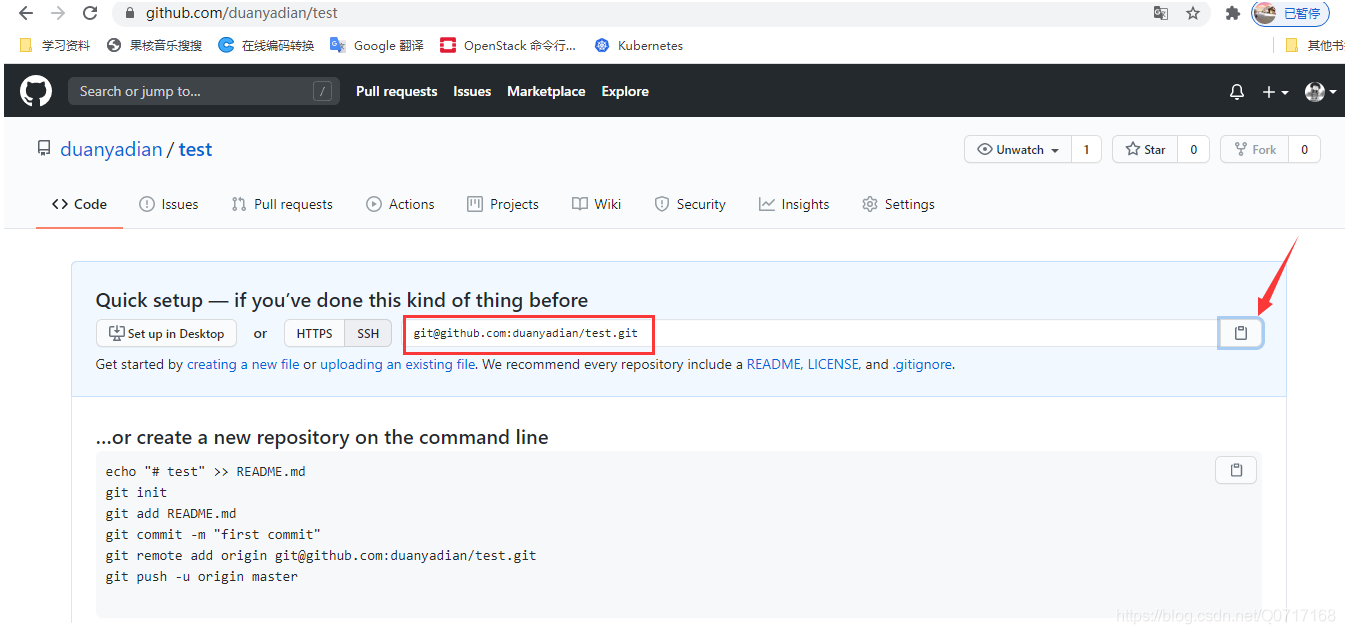Bookmark this page with the star icon

point(1192,14)
